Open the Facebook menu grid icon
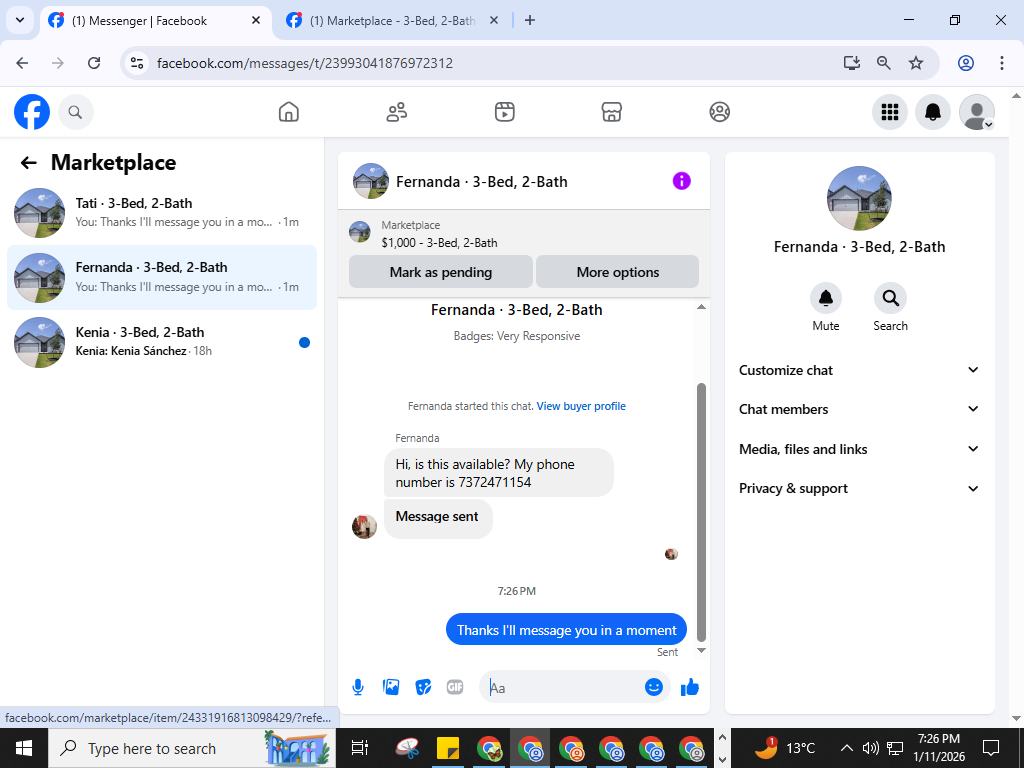Viewport: 1024px width, 768px height. click(889, 112)
